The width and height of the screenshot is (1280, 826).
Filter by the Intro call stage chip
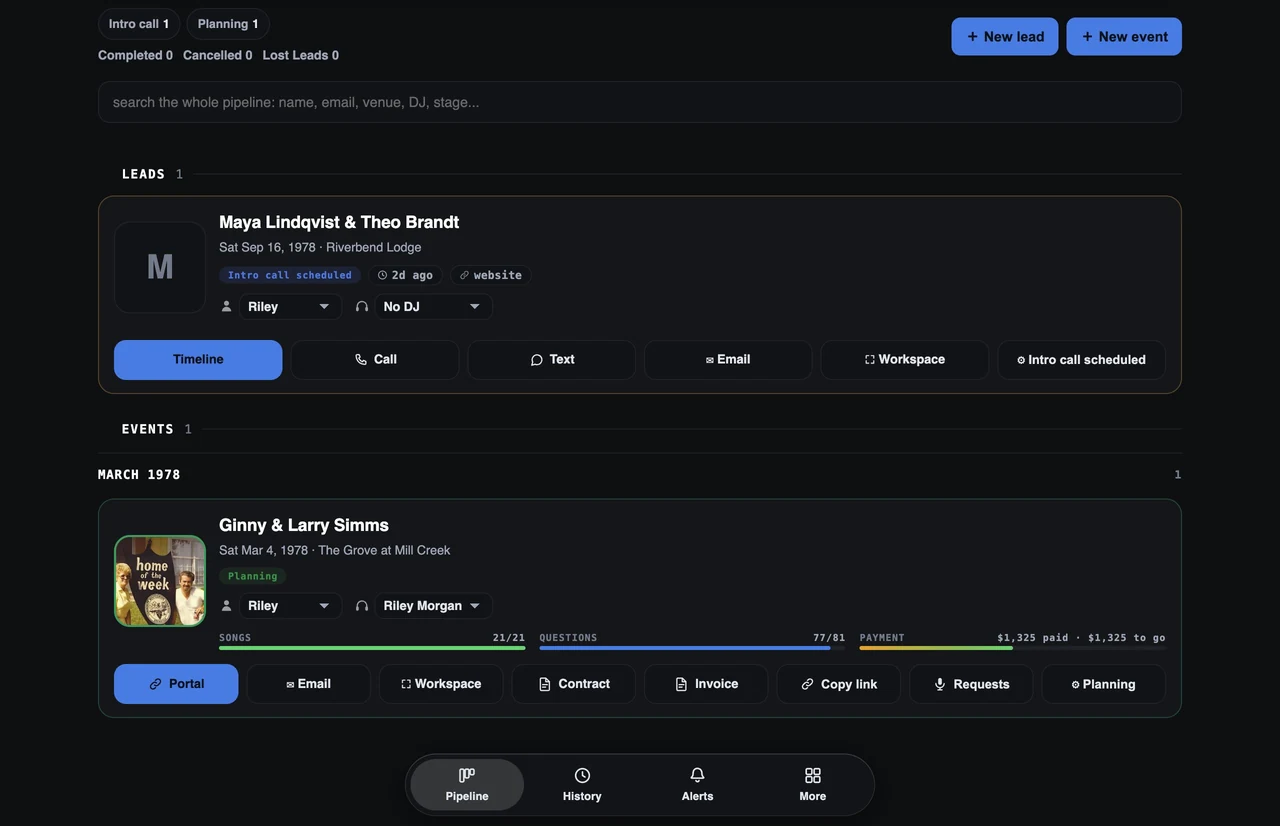tap(139, 24)
